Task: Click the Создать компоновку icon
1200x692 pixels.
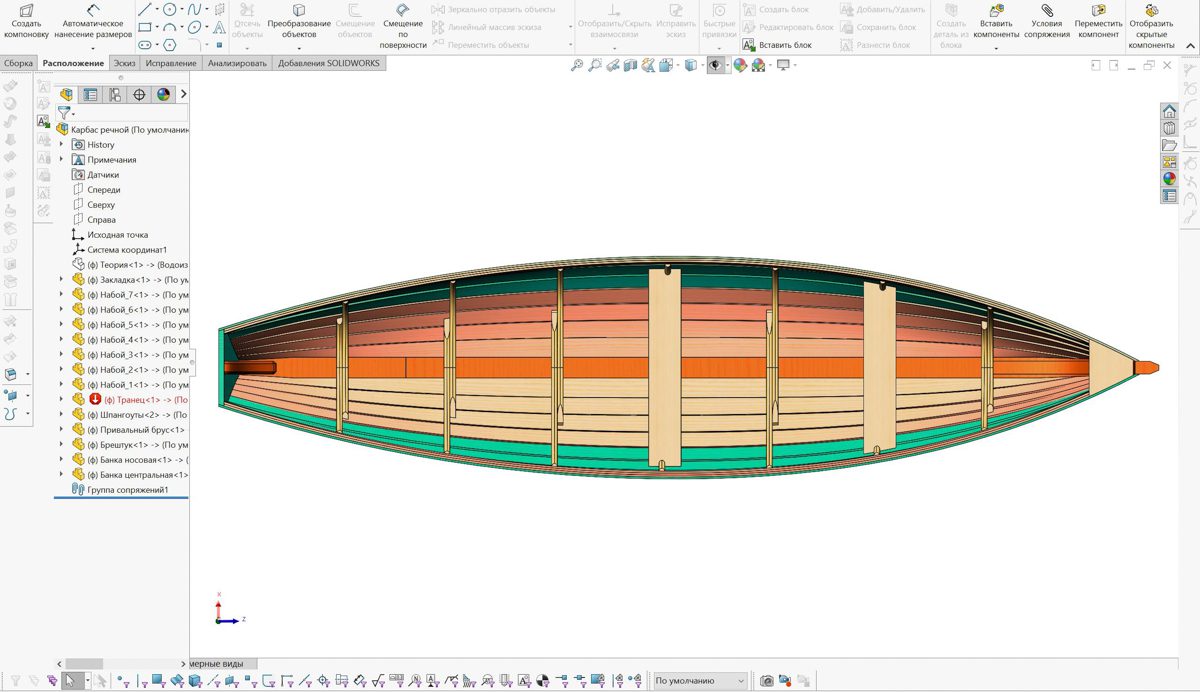Action: tap(26, 10)
